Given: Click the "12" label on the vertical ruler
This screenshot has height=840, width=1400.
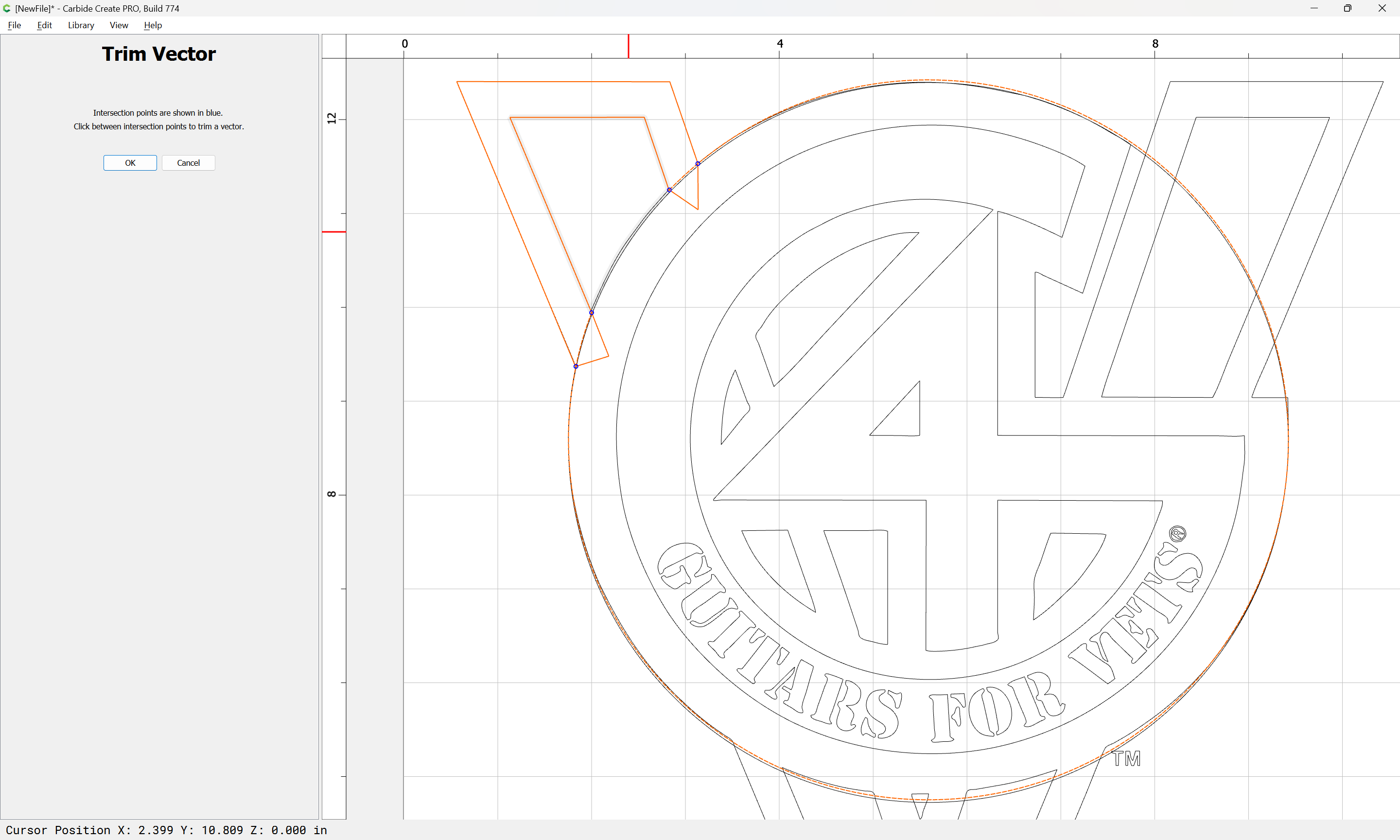Looking at the screenshot, I should pyautogui.click(x=332, y=118).
